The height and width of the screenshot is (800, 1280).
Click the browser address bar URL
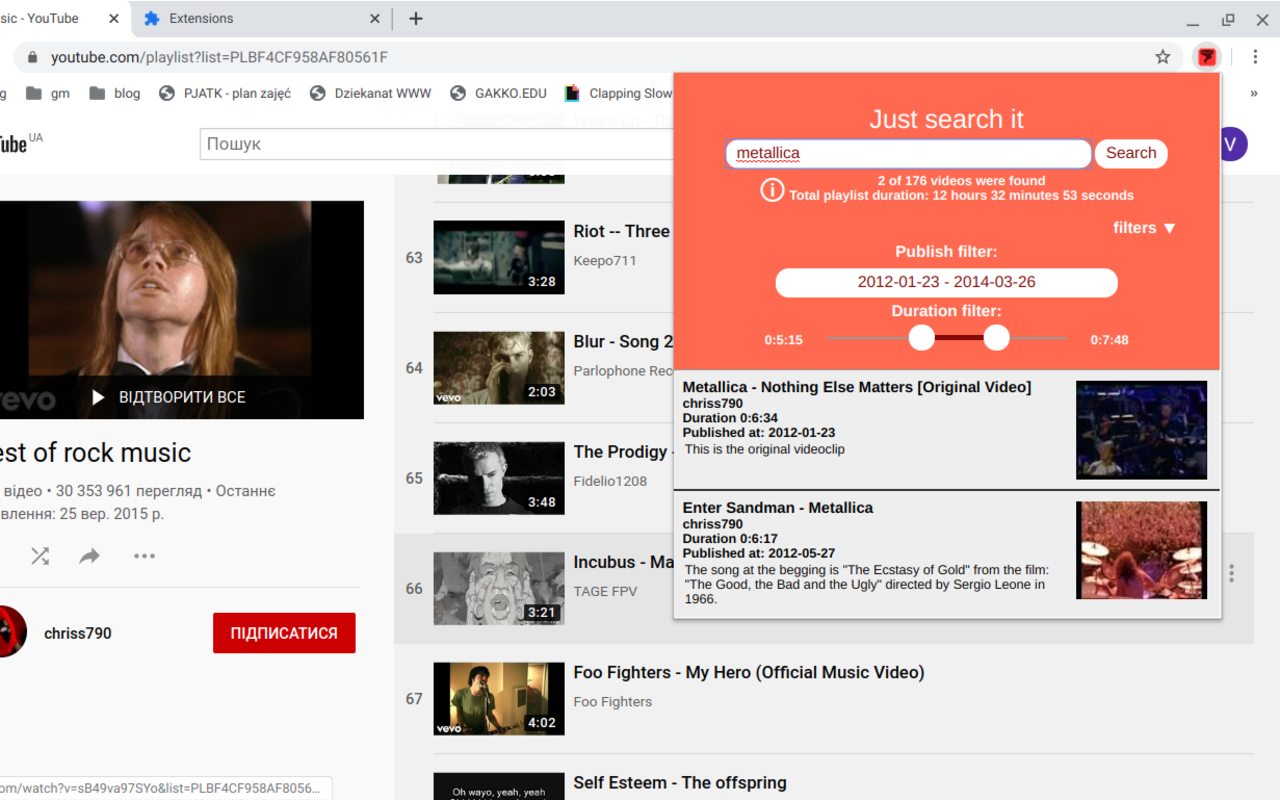(x=220, y=57)
